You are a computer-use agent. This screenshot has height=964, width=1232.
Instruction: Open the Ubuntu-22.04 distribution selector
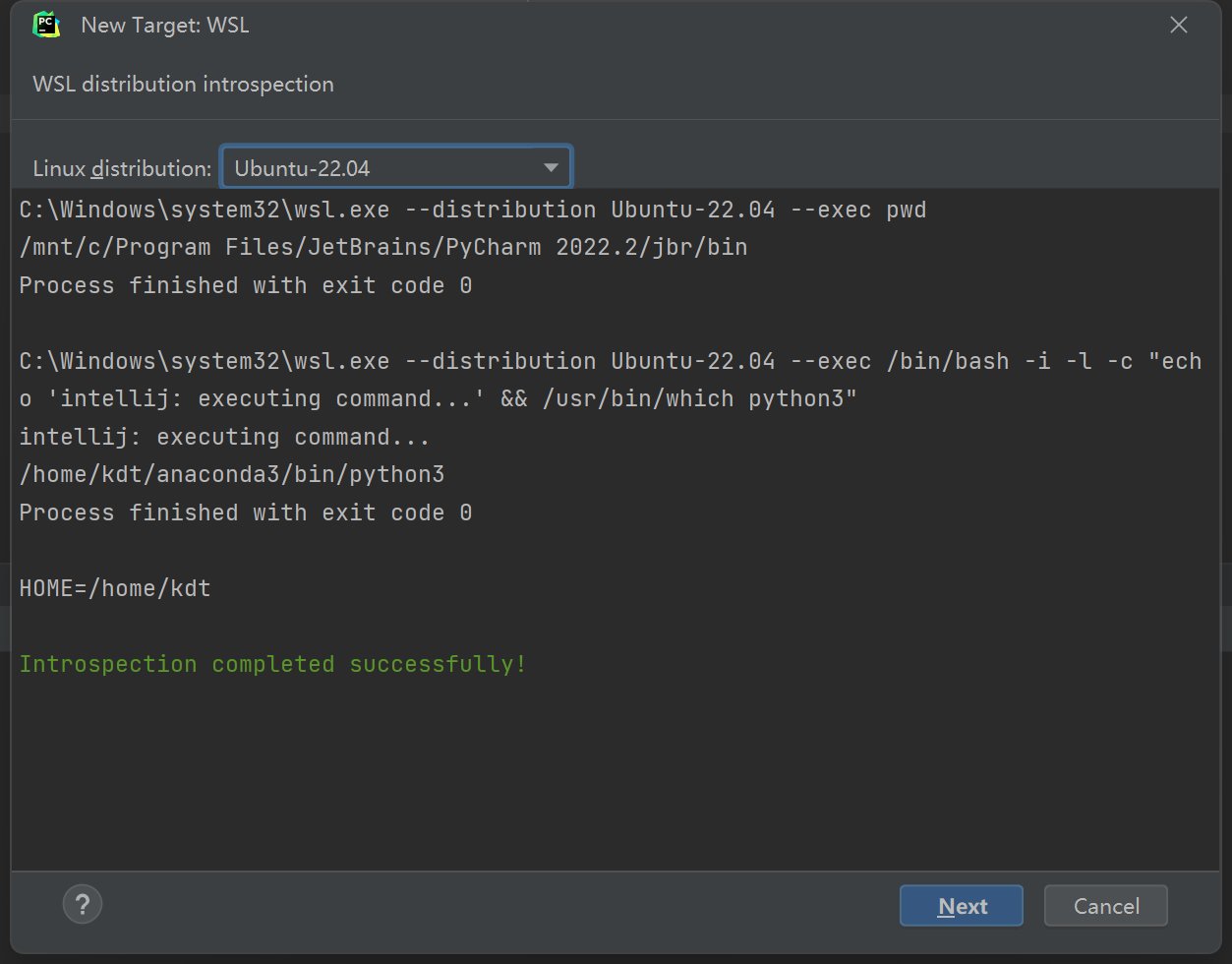395,166
